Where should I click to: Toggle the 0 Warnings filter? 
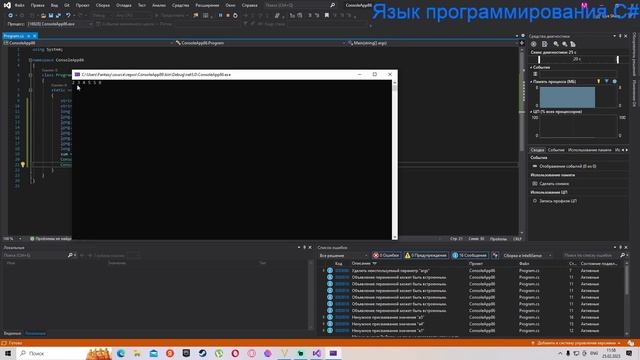pyautogui.click(x=426, y=255)
